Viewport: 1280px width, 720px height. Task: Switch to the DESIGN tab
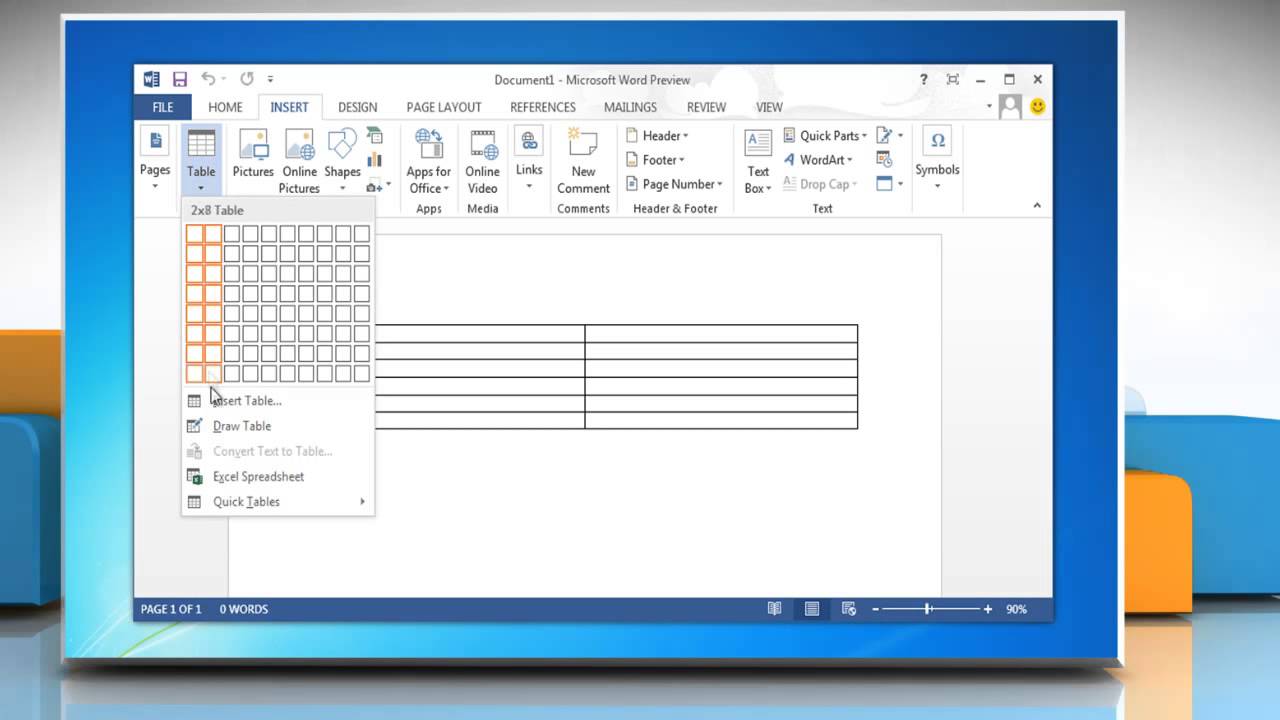pyautogui.click(x=357, y=107)
